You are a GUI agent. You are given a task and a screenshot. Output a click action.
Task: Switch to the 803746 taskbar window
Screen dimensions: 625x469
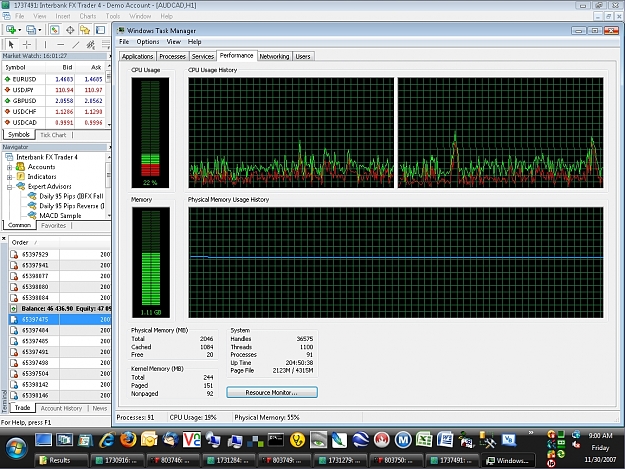click(172, 461)
